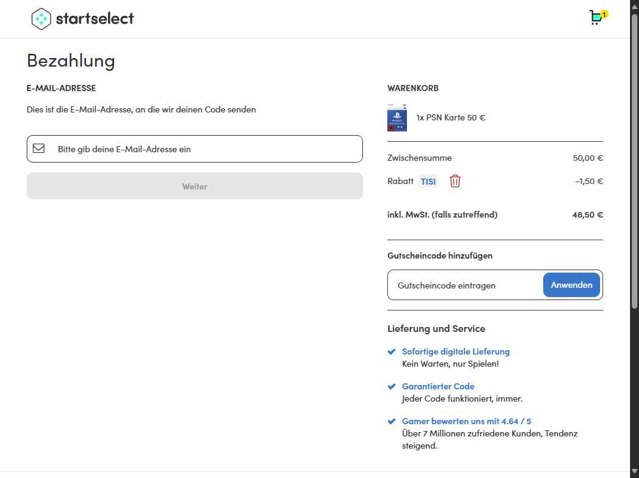Click the email description sentence about Code senden
Image resolution: width=639 pixels, height=478 pixels.
[141, 110]
